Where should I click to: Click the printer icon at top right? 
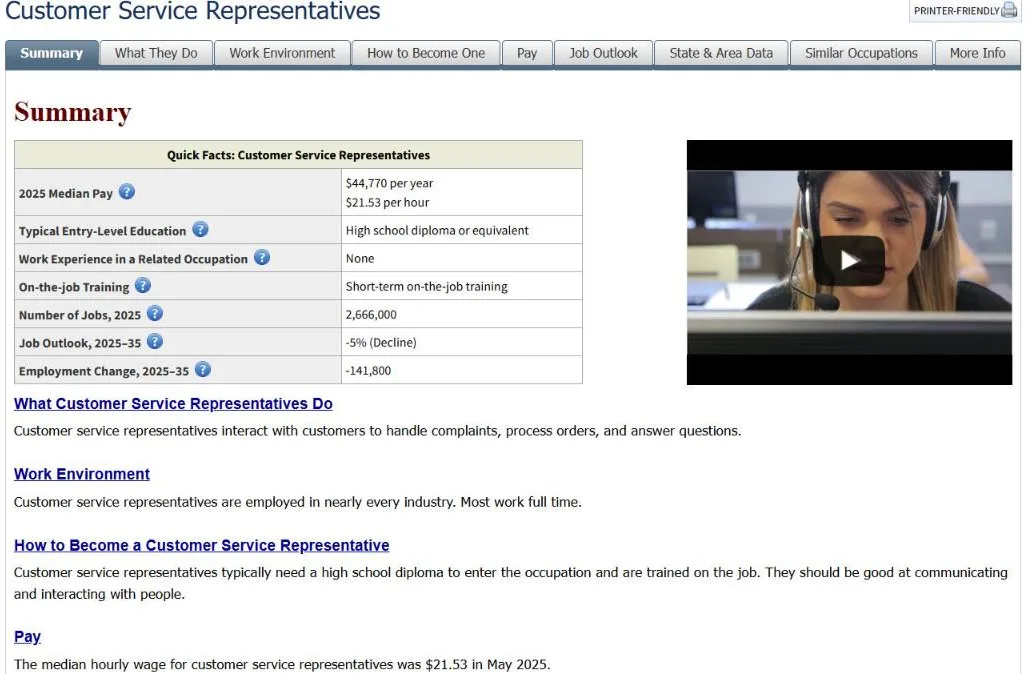(x=1009, y=10)
